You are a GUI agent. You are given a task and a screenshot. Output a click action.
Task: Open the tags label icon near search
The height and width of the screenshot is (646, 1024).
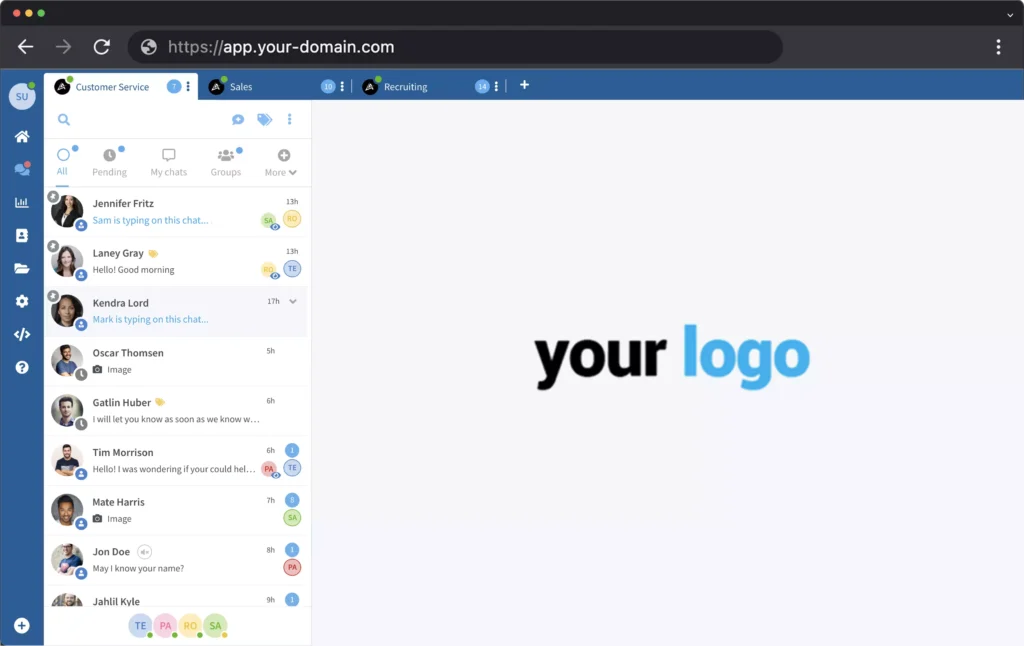point(263,119)
